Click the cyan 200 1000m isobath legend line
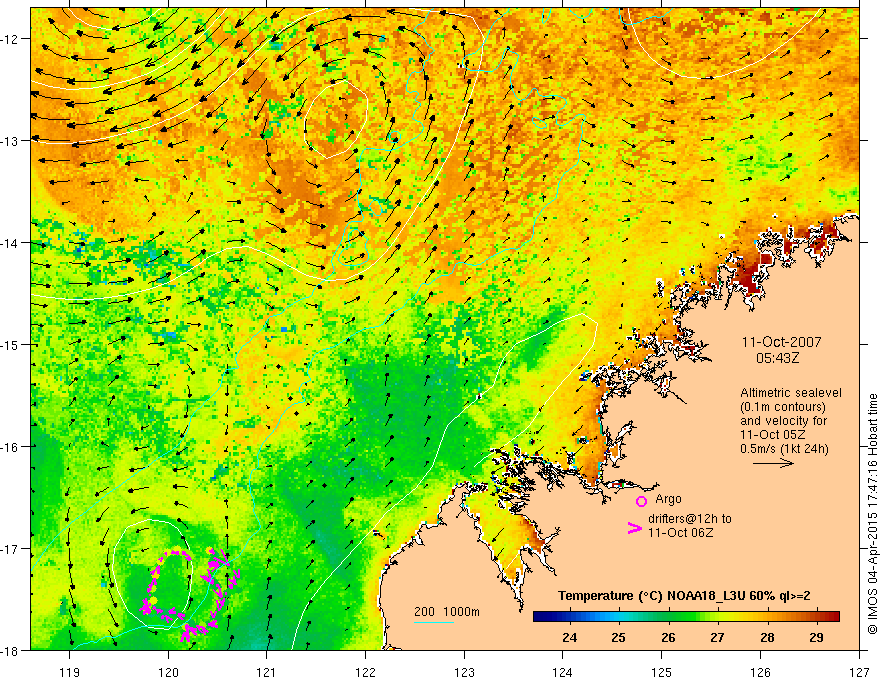880x680 pixels. point(434,622)
